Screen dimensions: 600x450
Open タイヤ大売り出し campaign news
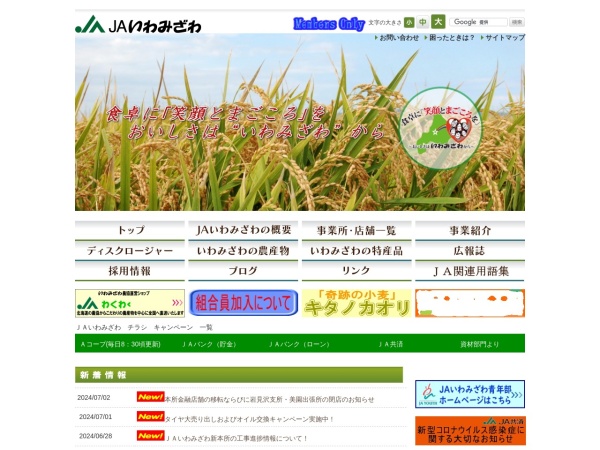(249, 419)
